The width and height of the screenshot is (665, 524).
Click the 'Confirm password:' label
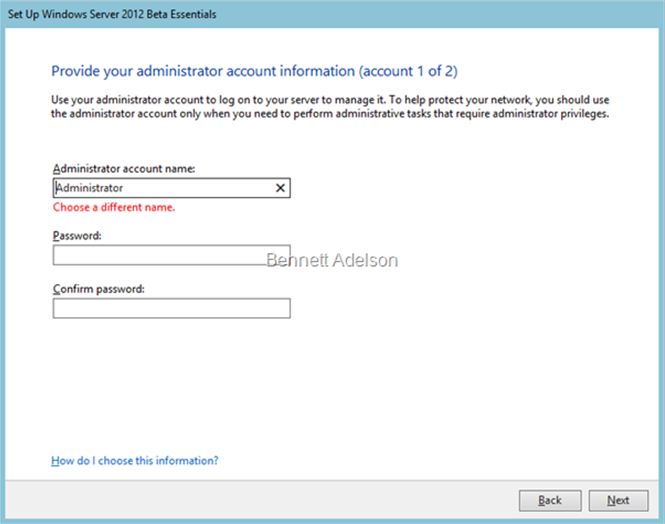[99, 288]
